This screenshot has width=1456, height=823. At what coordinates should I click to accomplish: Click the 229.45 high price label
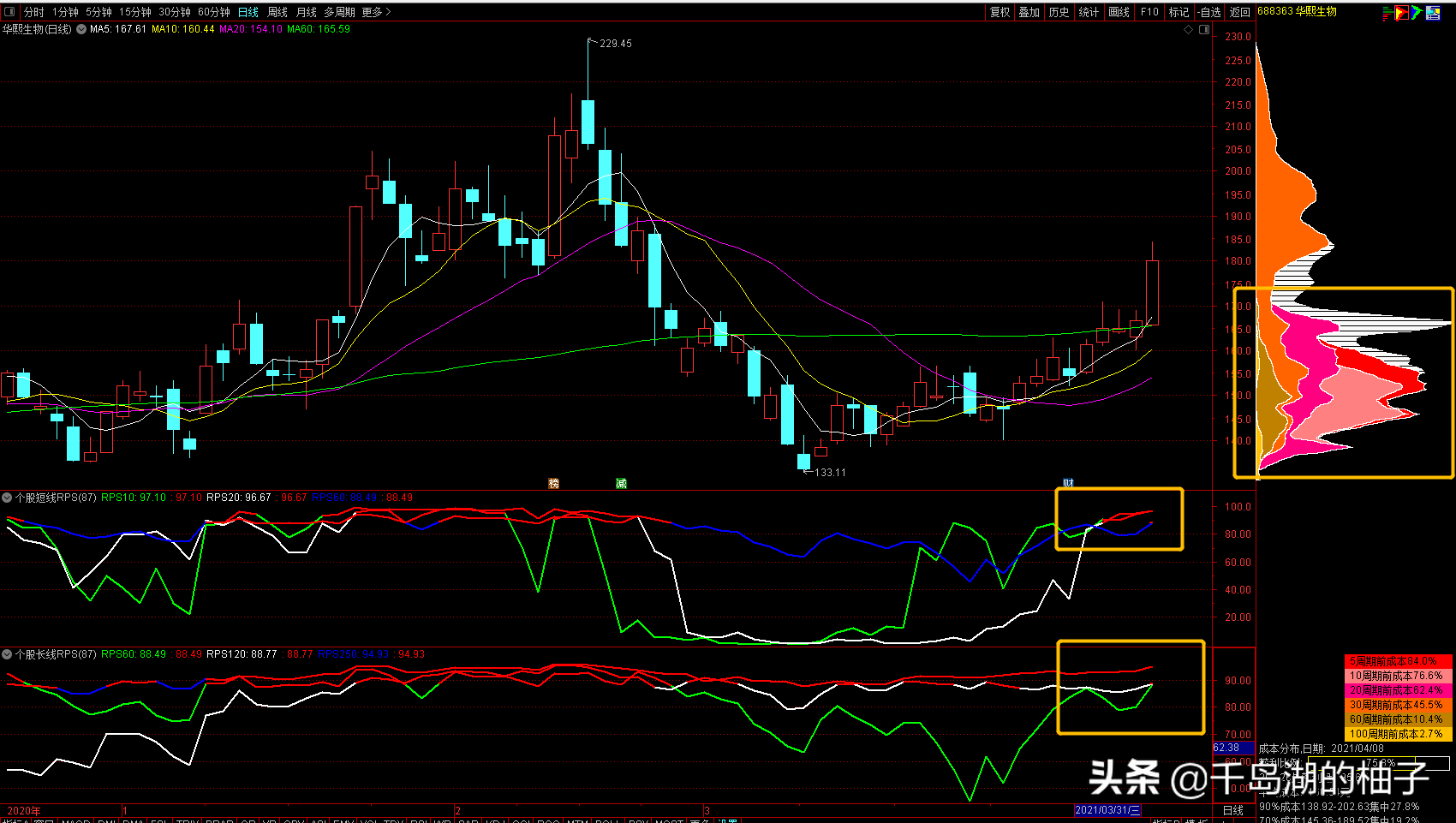coord(616,44)
